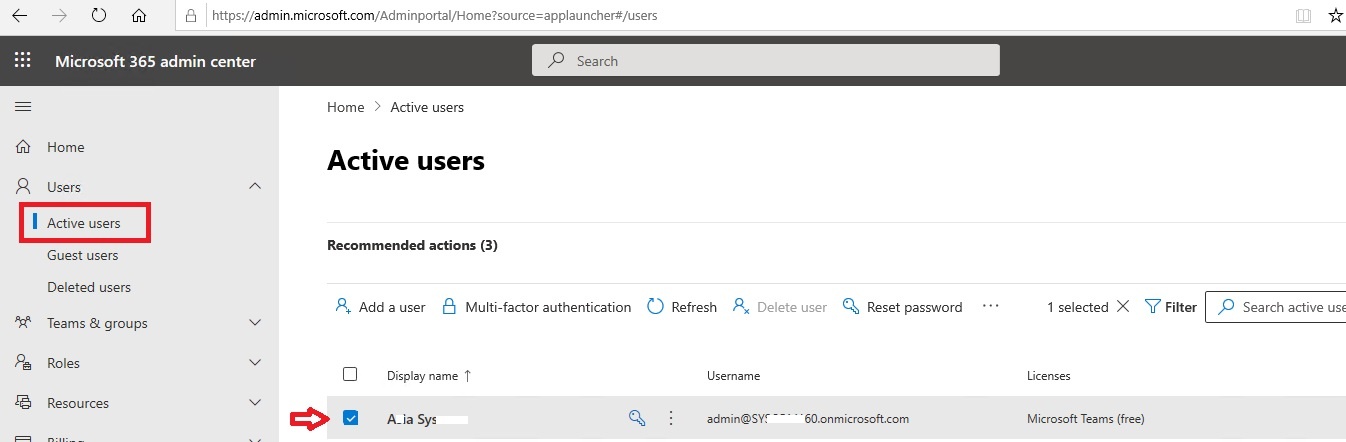This screenshot has height=442, width=1346.
Task: Click into the top Search box
Action: [x=766, y=61]
